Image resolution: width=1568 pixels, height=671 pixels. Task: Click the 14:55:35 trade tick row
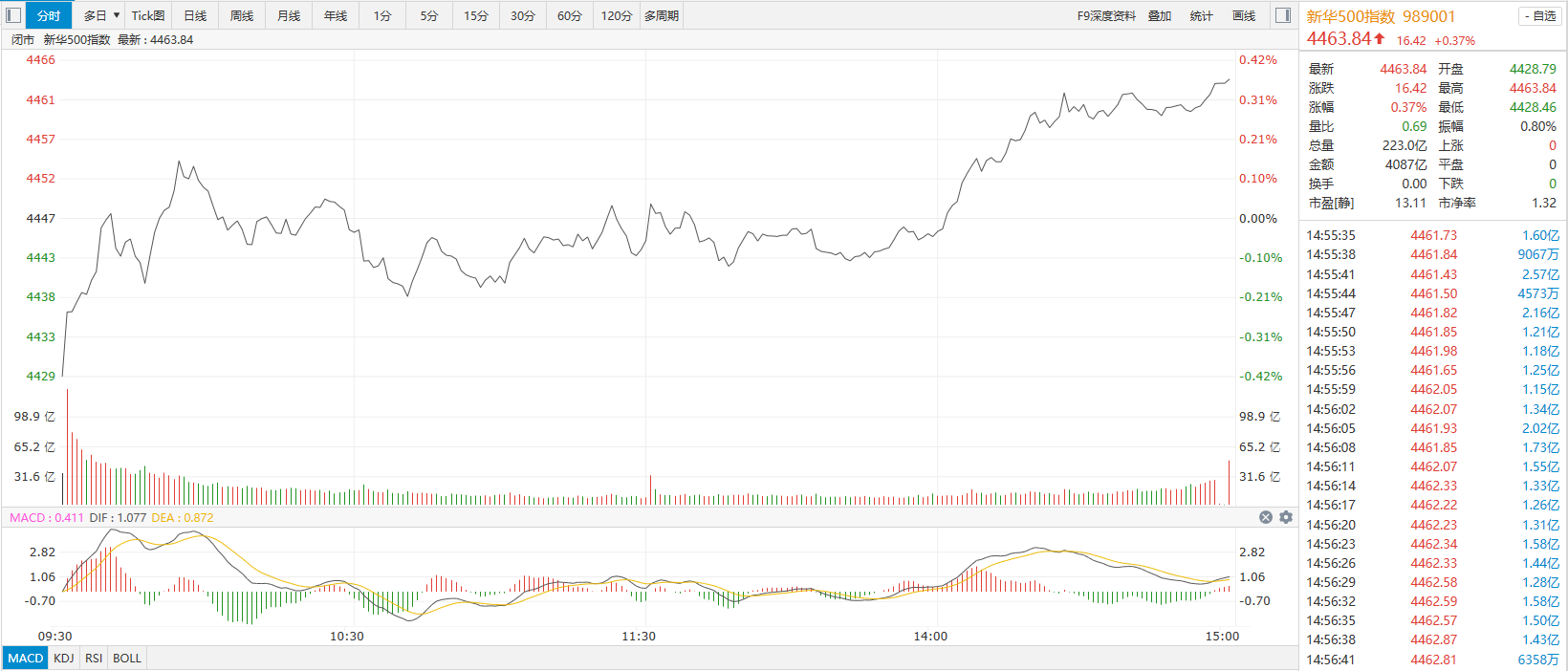coord(1432,235)
